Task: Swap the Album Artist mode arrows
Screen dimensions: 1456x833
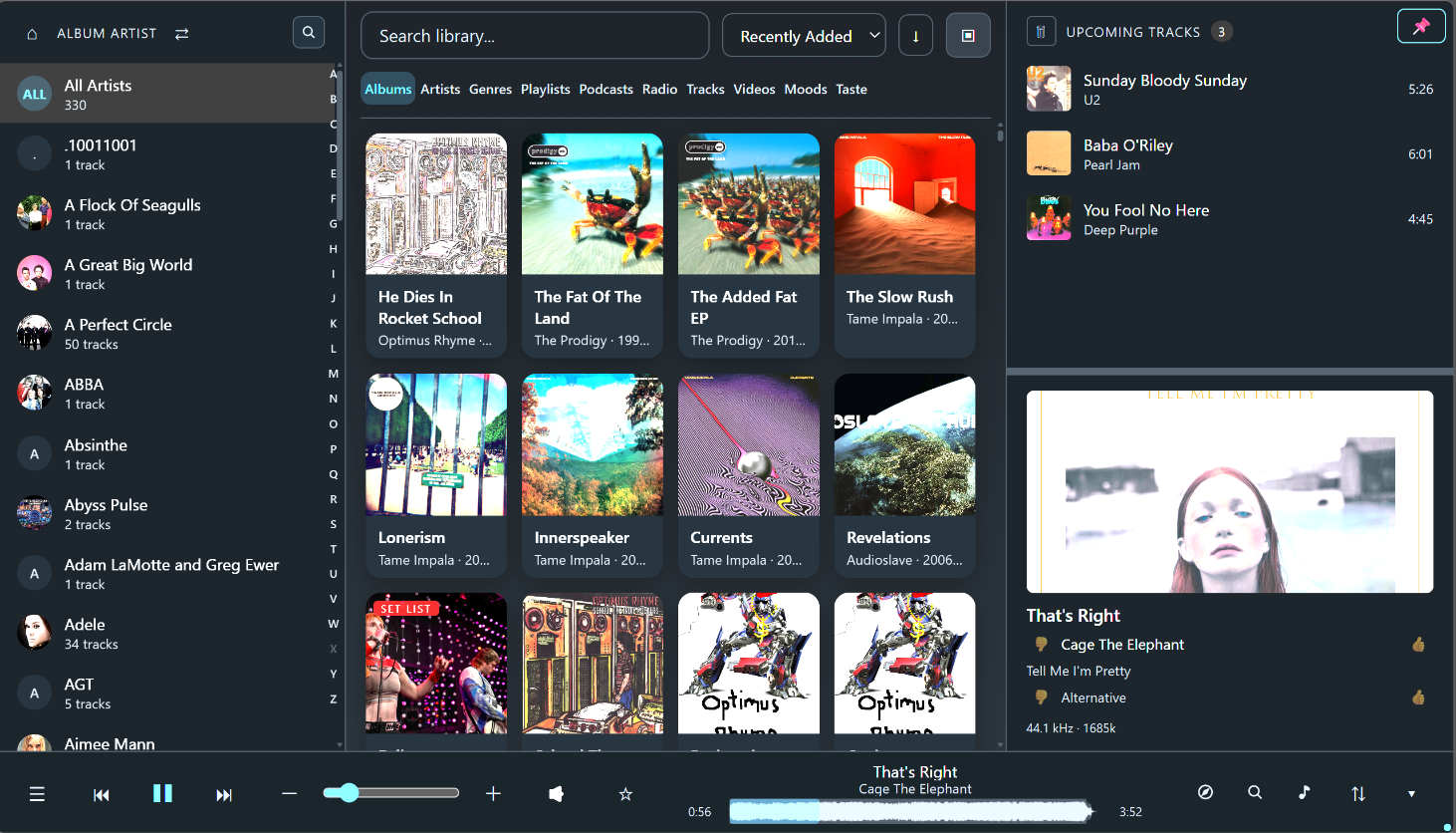Action: pos(181,34)
